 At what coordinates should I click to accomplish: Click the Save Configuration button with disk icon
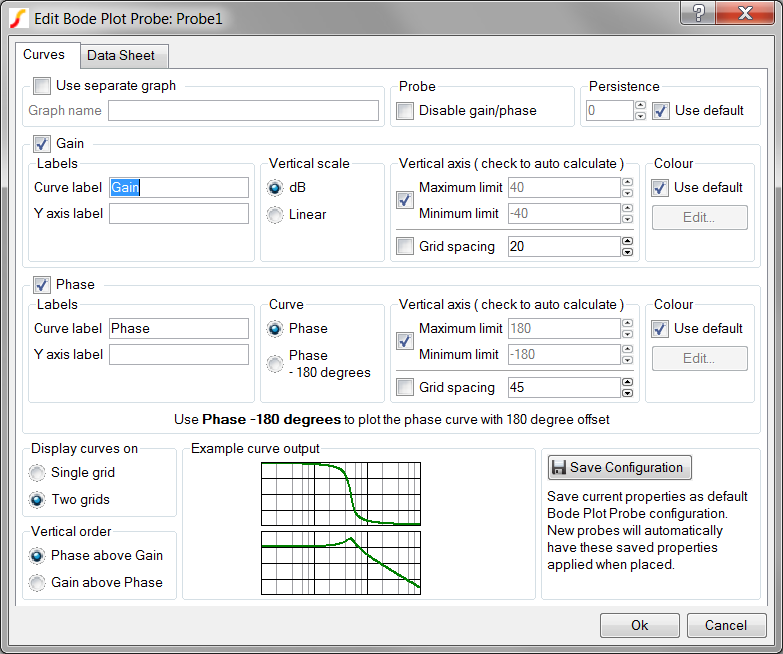pos(619,467)
